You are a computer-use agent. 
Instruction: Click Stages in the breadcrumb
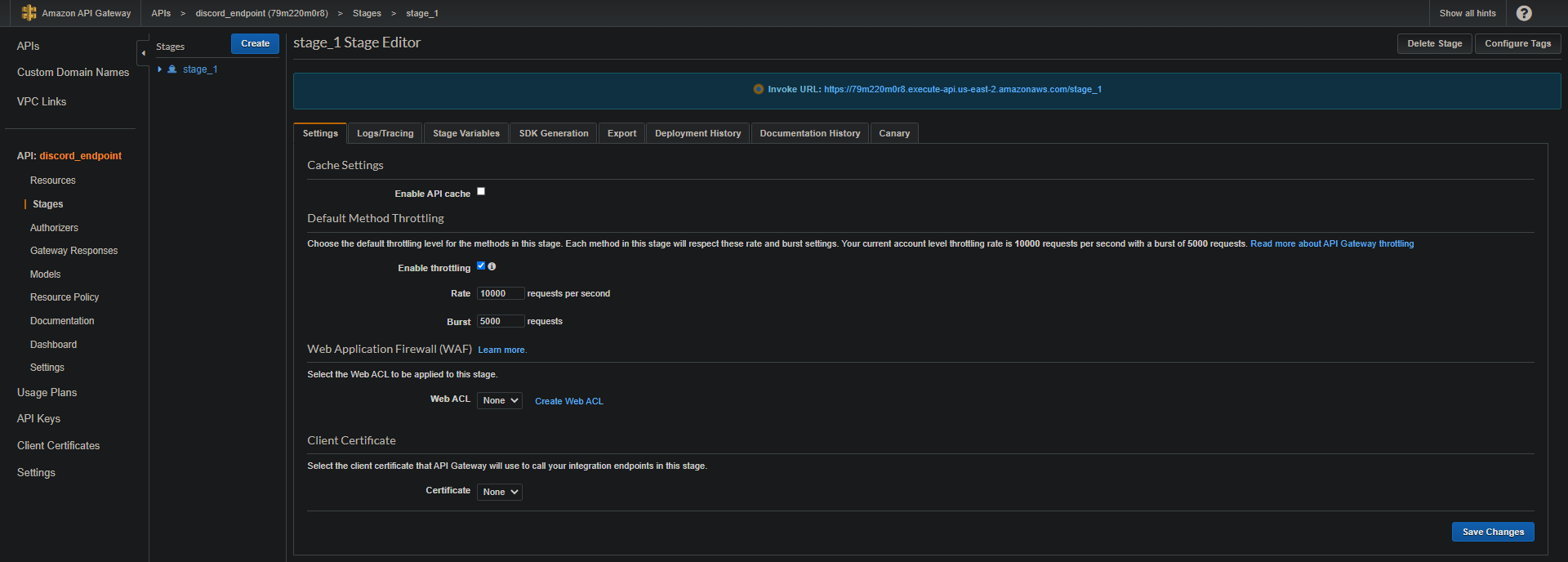tap(367, 13)
